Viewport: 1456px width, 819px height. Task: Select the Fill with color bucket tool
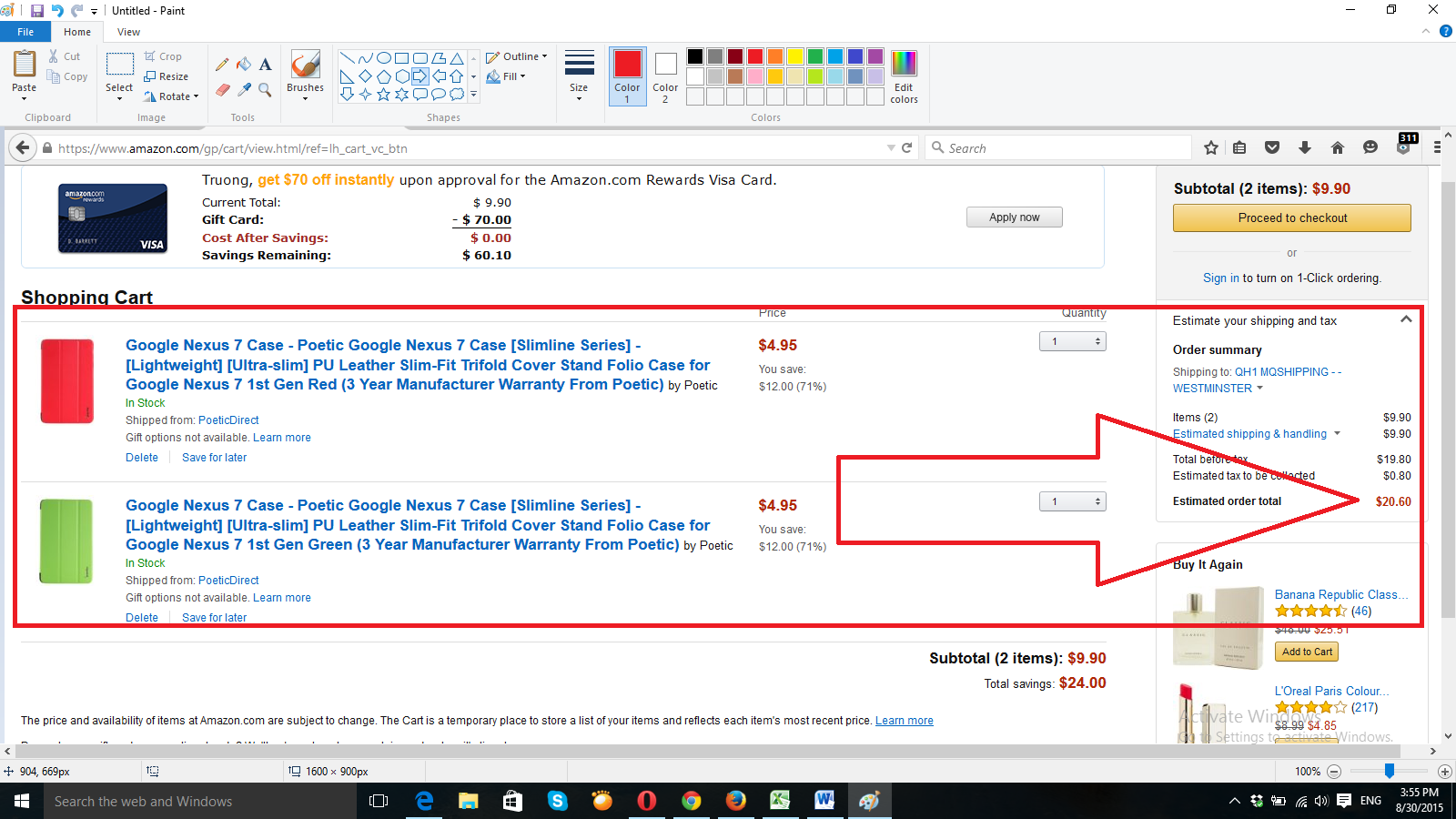244,65
